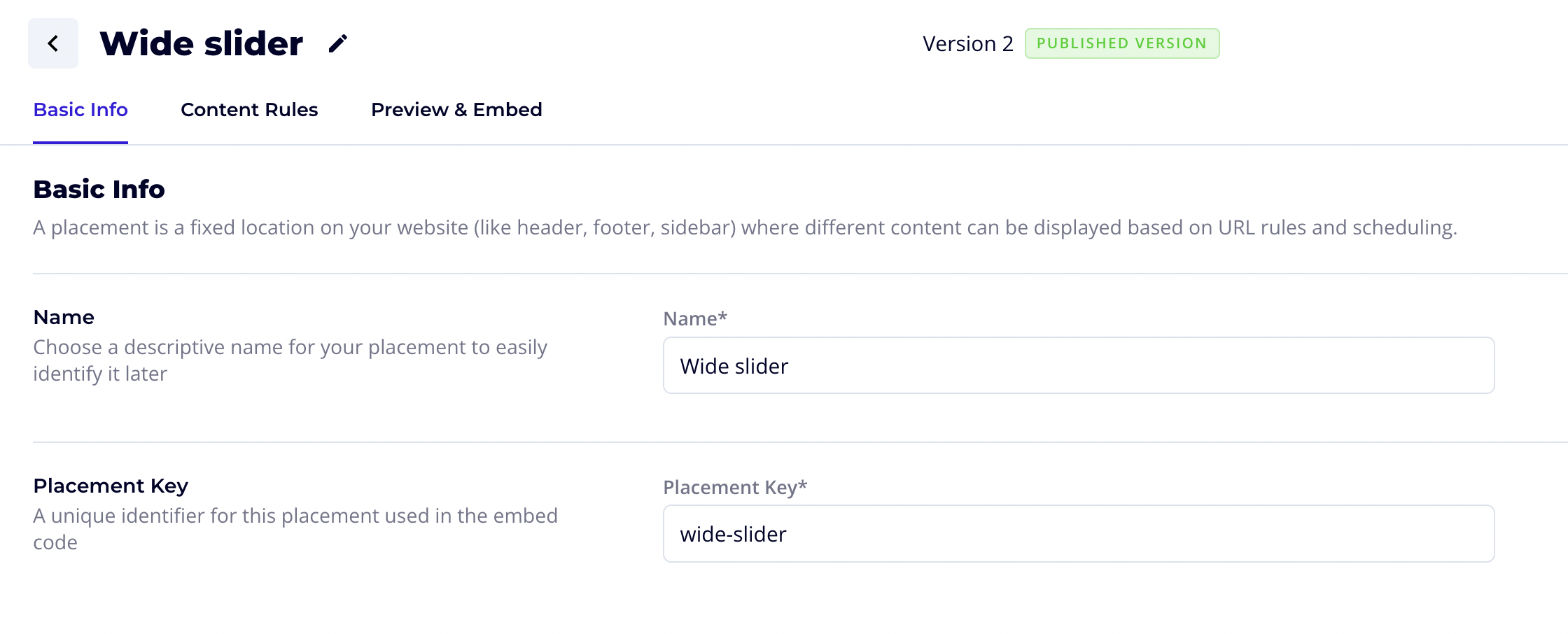Click the Basic Info section heading
The height and width of the screenshot is (634, 1568).
[x=99, y=190]
